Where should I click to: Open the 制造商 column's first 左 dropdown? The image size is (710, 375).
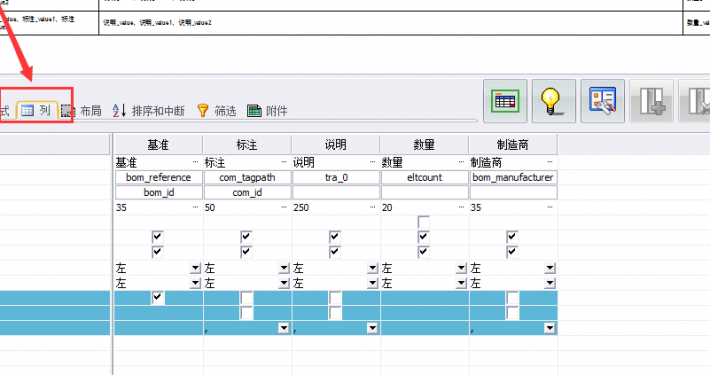point(550,268)
